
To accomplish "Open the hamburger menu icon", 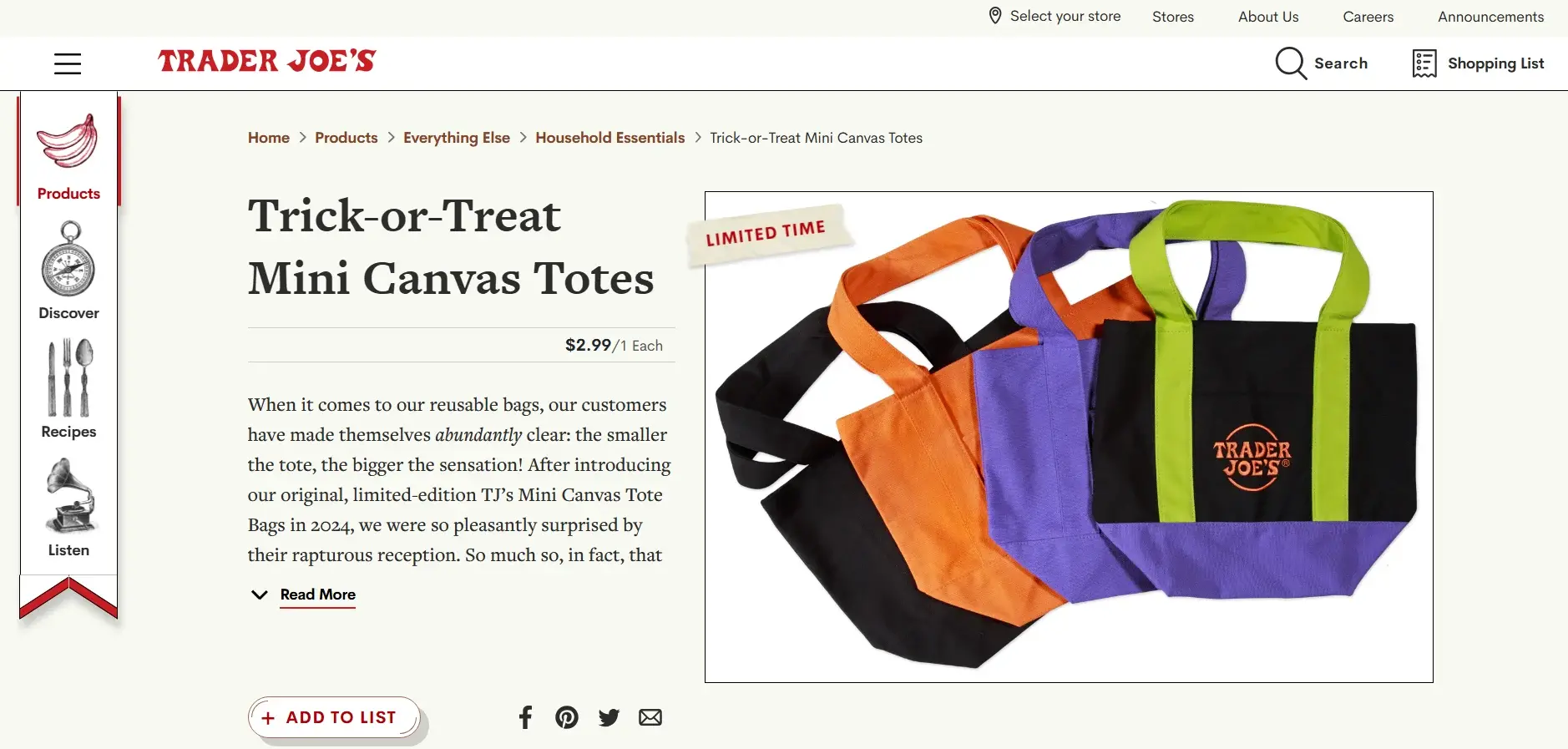I will click(68, 63).
